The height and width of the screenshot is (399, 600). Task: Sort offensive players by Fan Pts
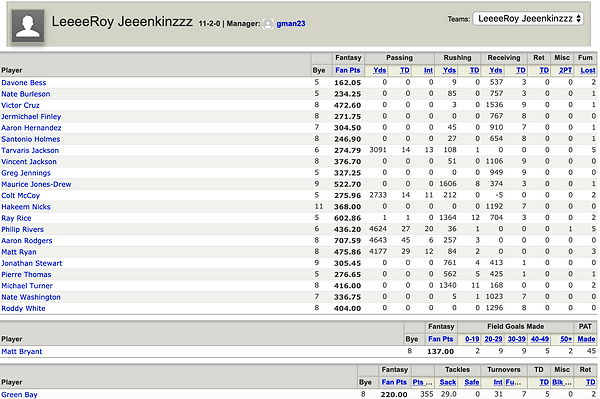[x=347, y=70]
